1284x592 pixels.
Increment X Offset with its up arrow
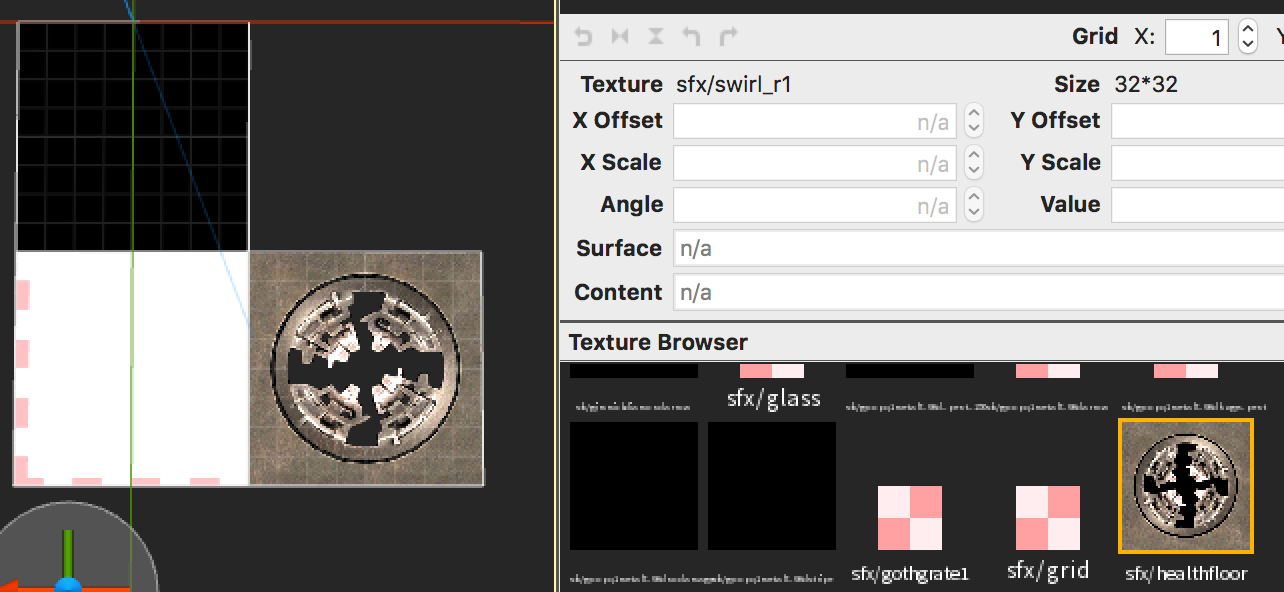(x=972, y=114)
